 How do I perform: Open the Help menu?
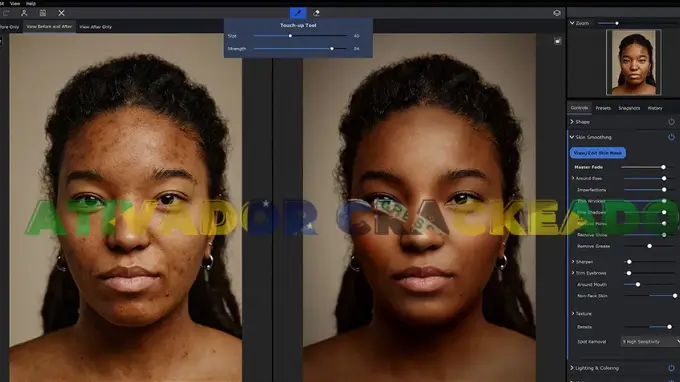pos(31,3)
